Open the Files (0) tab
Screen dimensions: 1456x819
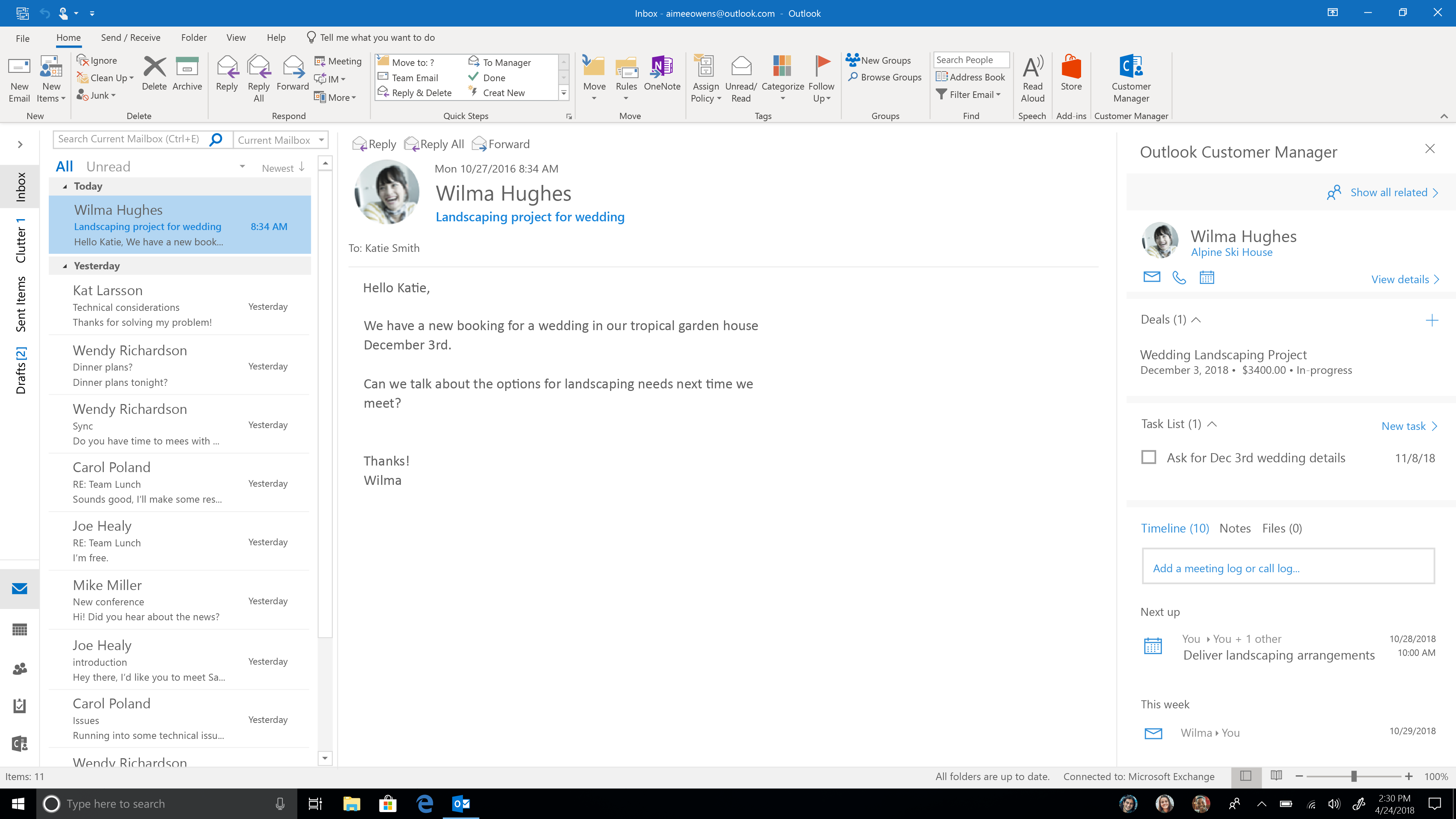[1282, 528]
